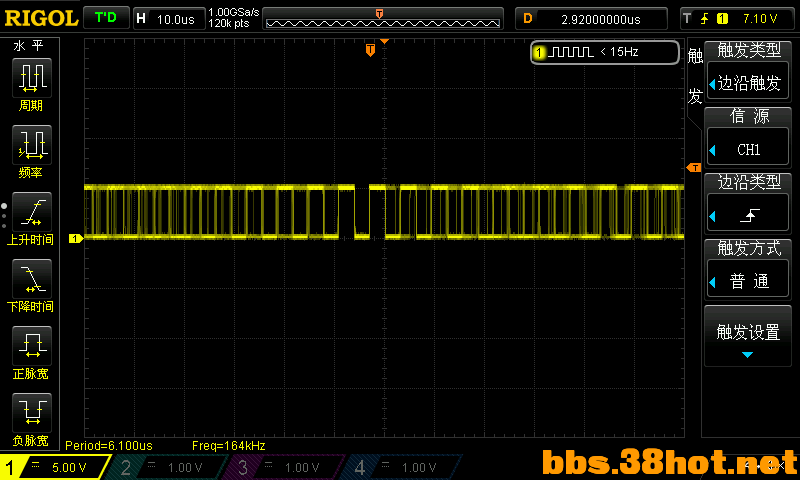Click the trigger level 7.10 V readout
Image resolution: width=800 pixels, height=480 pixels.
[760, 19]
